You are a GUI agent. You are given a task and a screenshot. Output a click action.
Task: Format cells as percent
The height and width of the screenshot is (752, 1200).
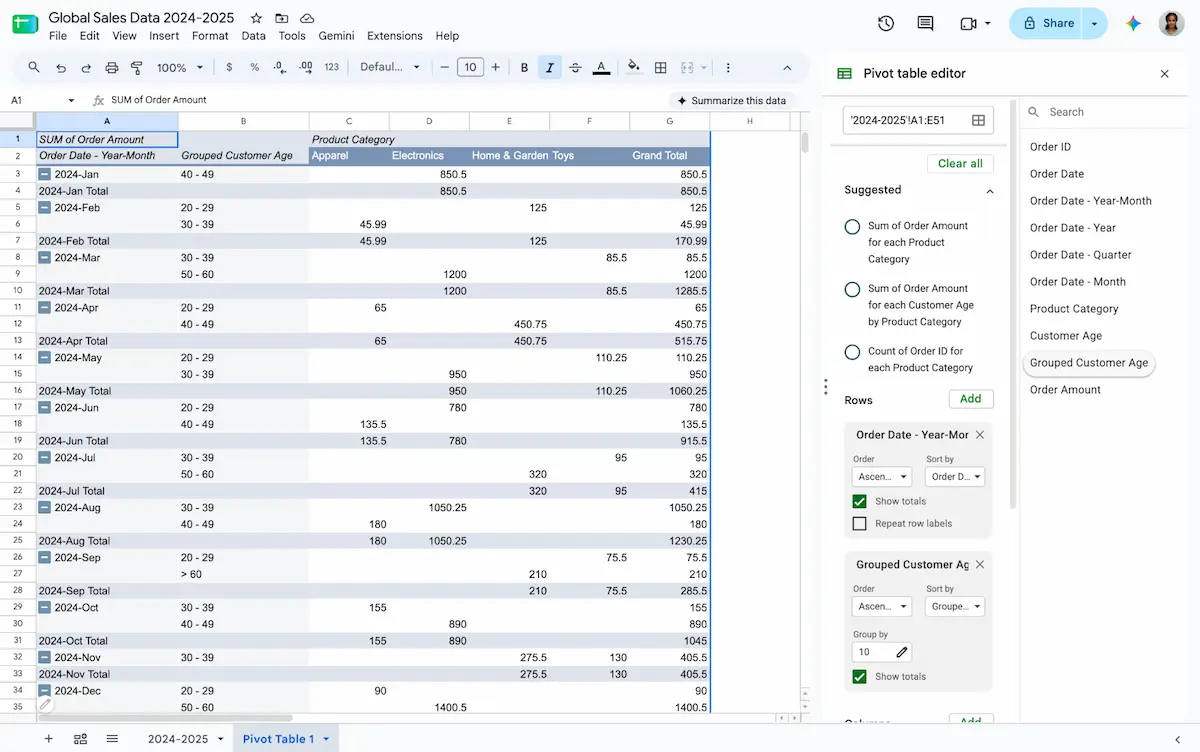(254, 67)
